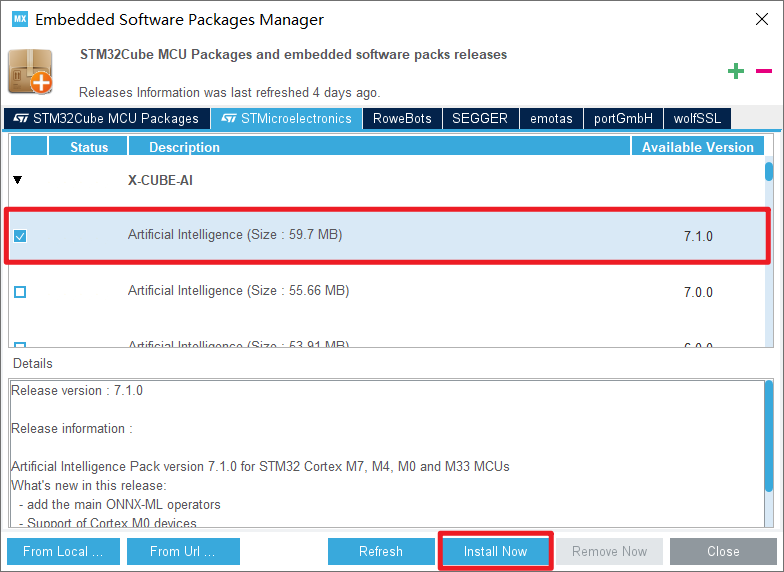Click 'Releases Information was last refreshed' text

click(x=230, y=92)
